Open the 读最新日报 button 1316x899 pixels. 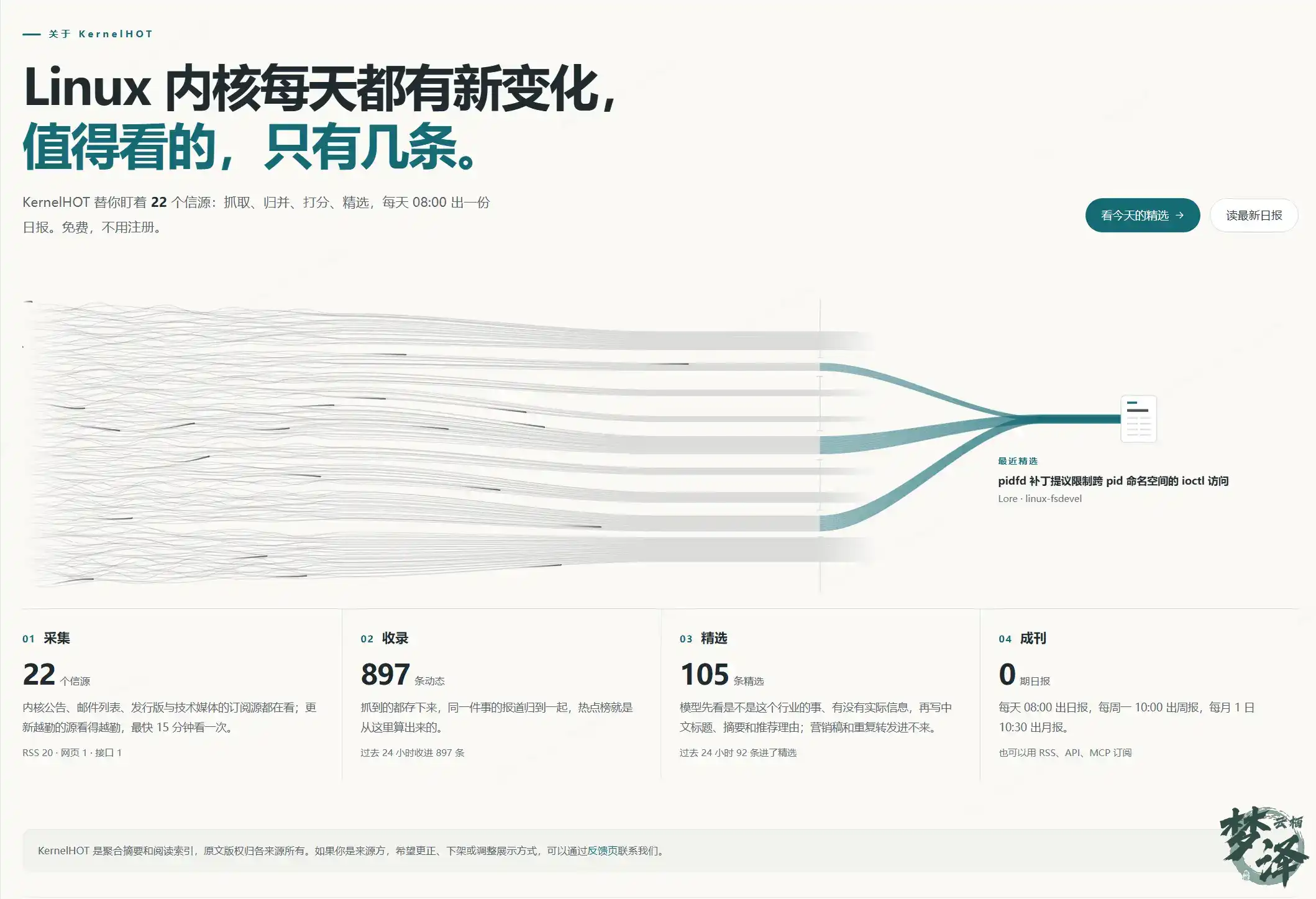click(1254, 215)
